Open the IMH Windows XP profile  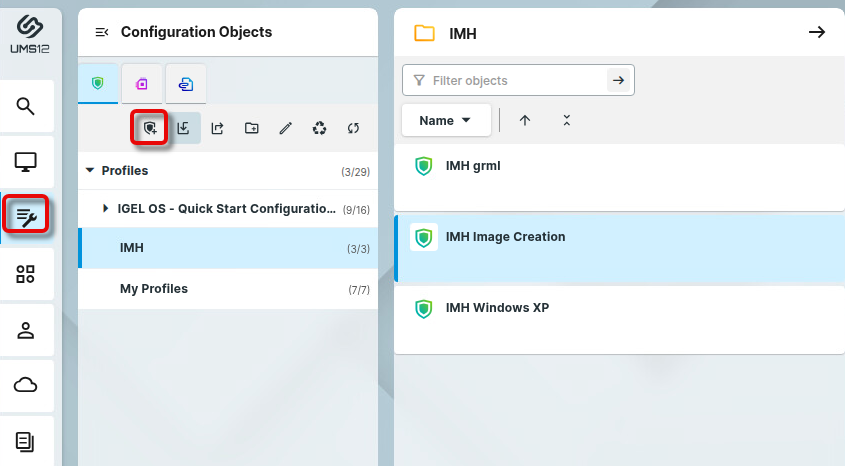pyautogui.click(x=497, y=308)
